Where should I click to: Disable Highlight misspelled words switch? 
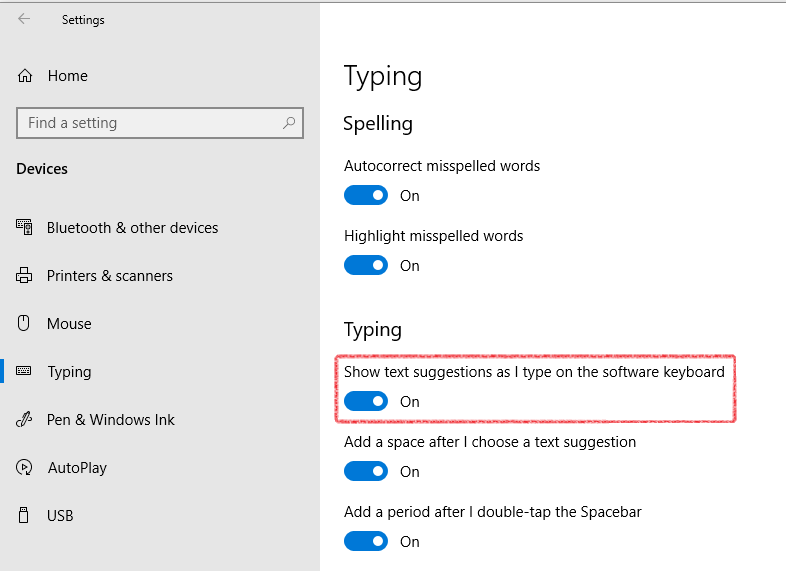pyautogui.click(x=366, y=265)
